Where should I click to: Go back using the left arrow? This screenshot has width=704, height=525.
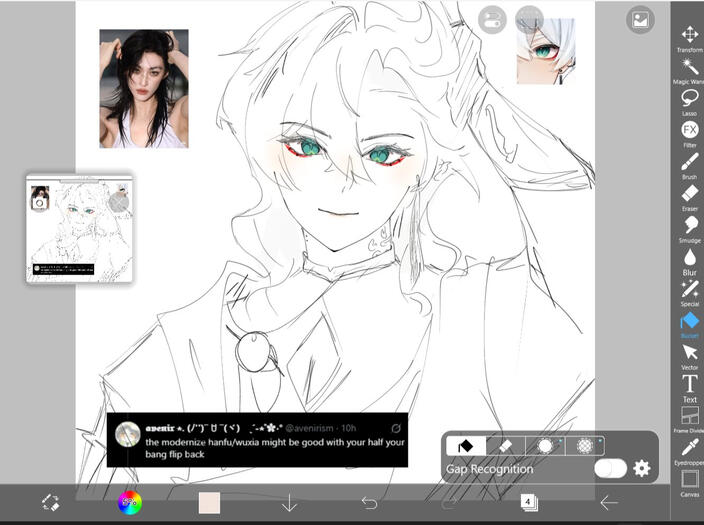pos(608,503)
